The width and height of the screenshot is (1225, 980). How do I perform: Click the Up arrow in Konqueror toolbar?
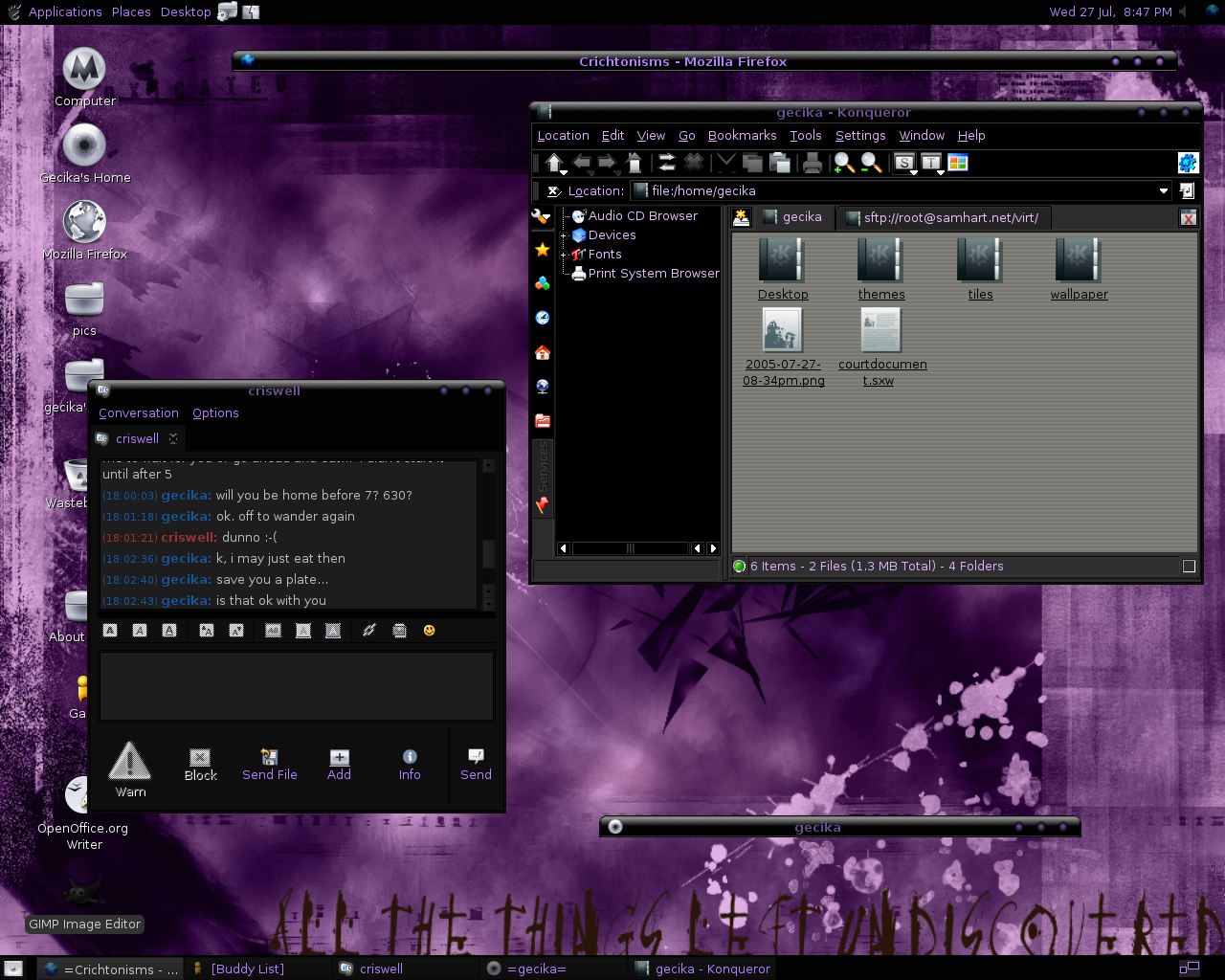[555, 163]
